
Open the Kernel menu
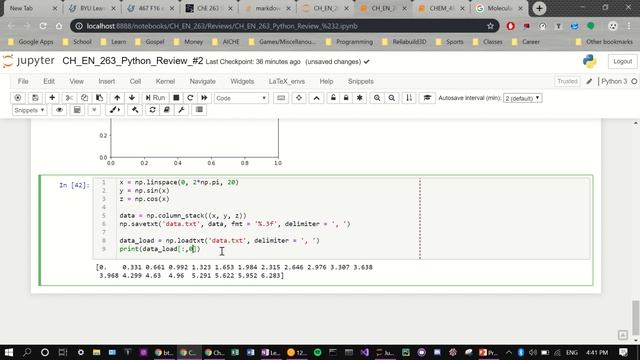(165, 82)
